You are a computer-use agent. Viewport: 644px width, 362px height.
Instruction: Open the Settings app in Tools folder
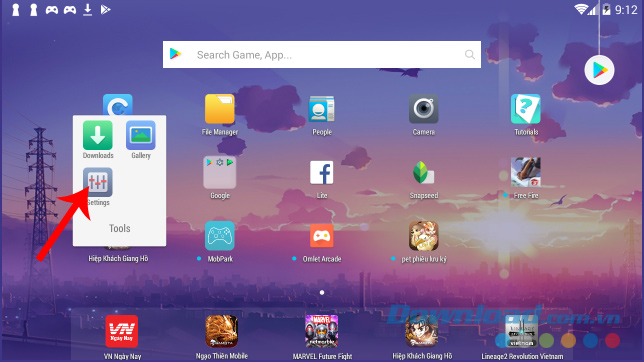tap(98, 182)
